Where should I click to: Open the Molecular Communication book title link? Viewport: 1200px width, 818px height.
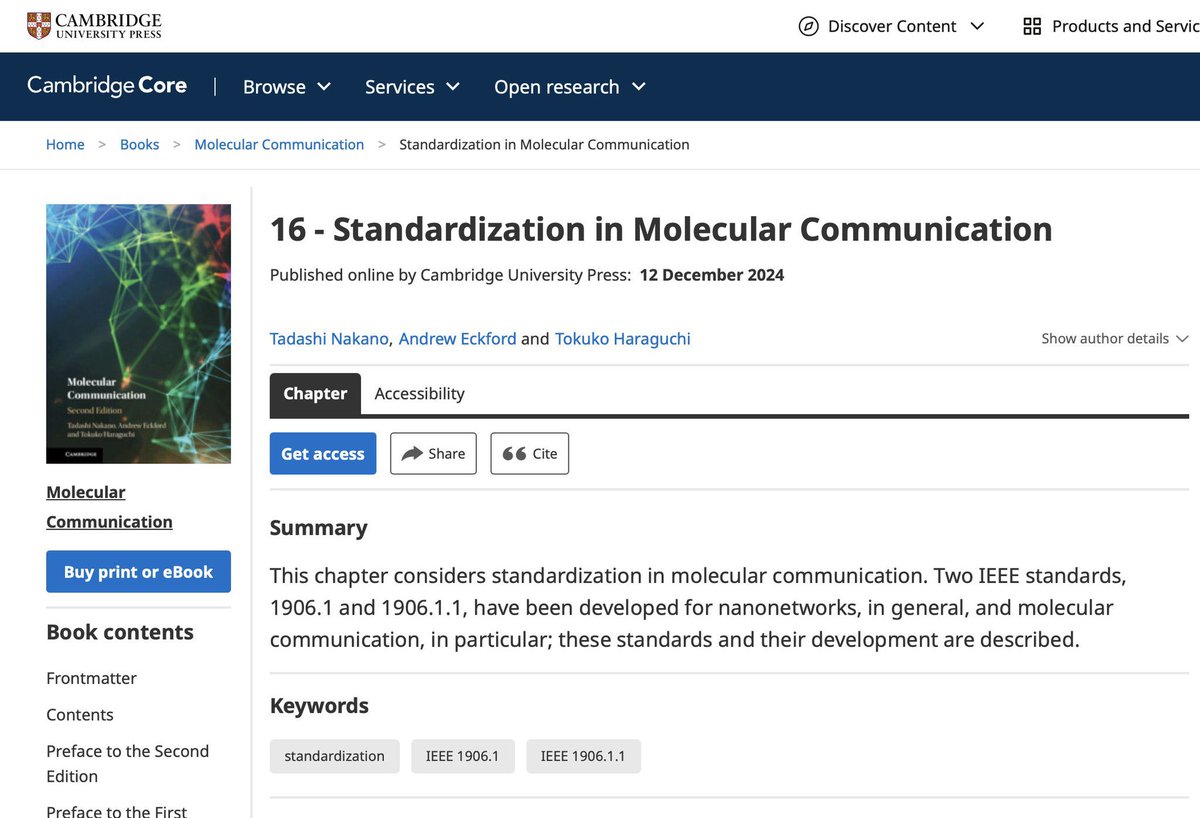click(x=109, y=507)
